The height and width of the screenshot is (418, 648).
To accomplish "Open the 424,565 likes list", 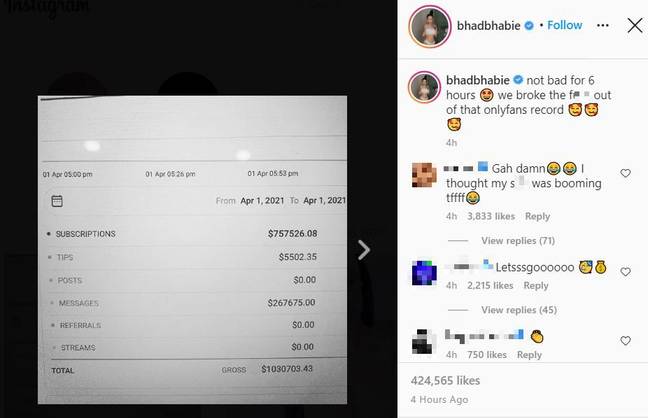I will (x=445, y=380).
